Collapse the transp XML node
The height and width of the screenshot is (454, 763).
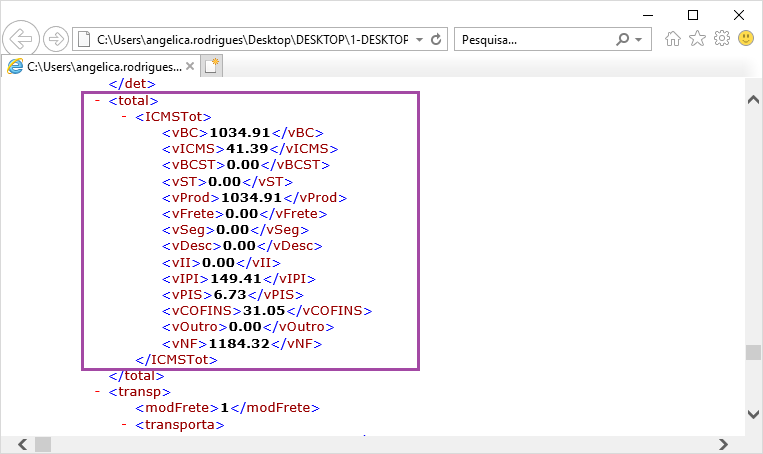[96, 392]
